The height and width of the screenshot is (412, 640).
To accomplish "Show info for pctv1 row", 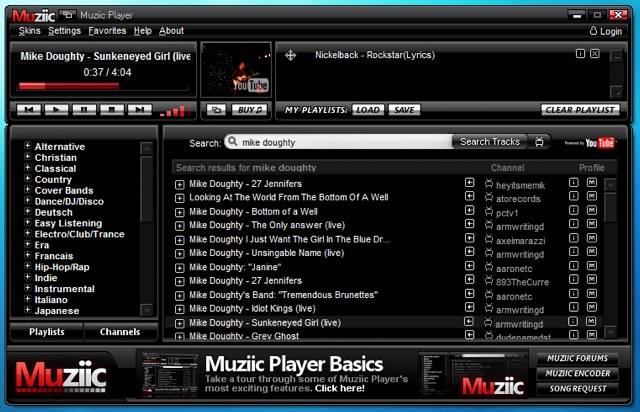I will point(573,210).
